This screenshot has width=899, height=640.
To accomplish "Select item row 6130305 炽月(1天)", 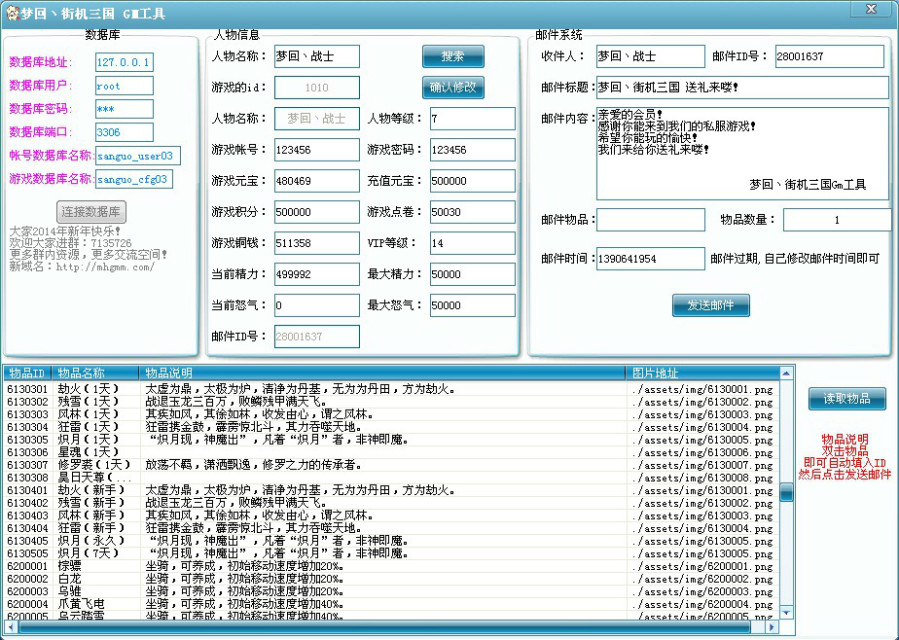I will tap(392, 440).
